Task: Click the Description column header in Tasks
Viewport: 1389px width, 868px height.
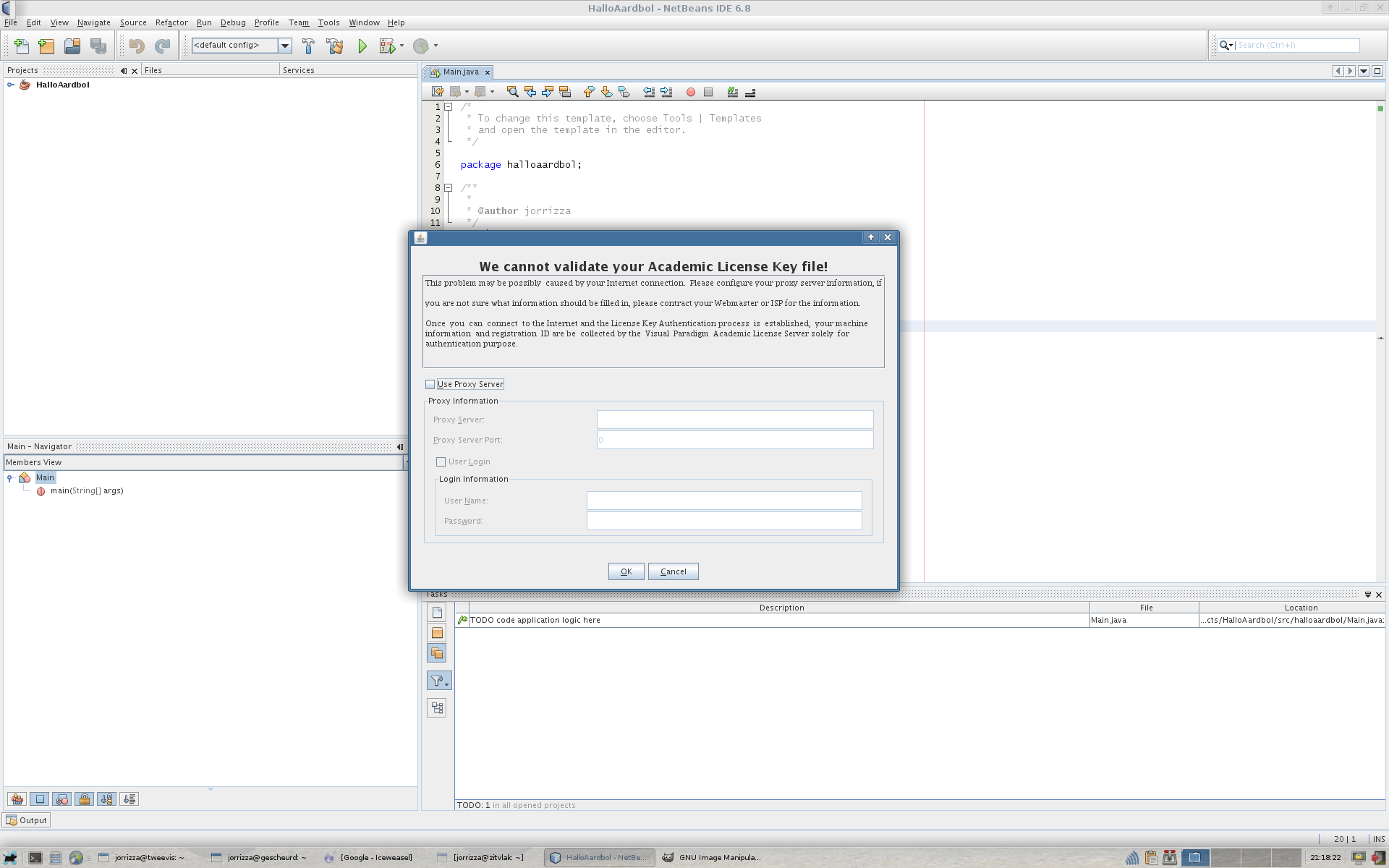Action: tap(781, 608)
